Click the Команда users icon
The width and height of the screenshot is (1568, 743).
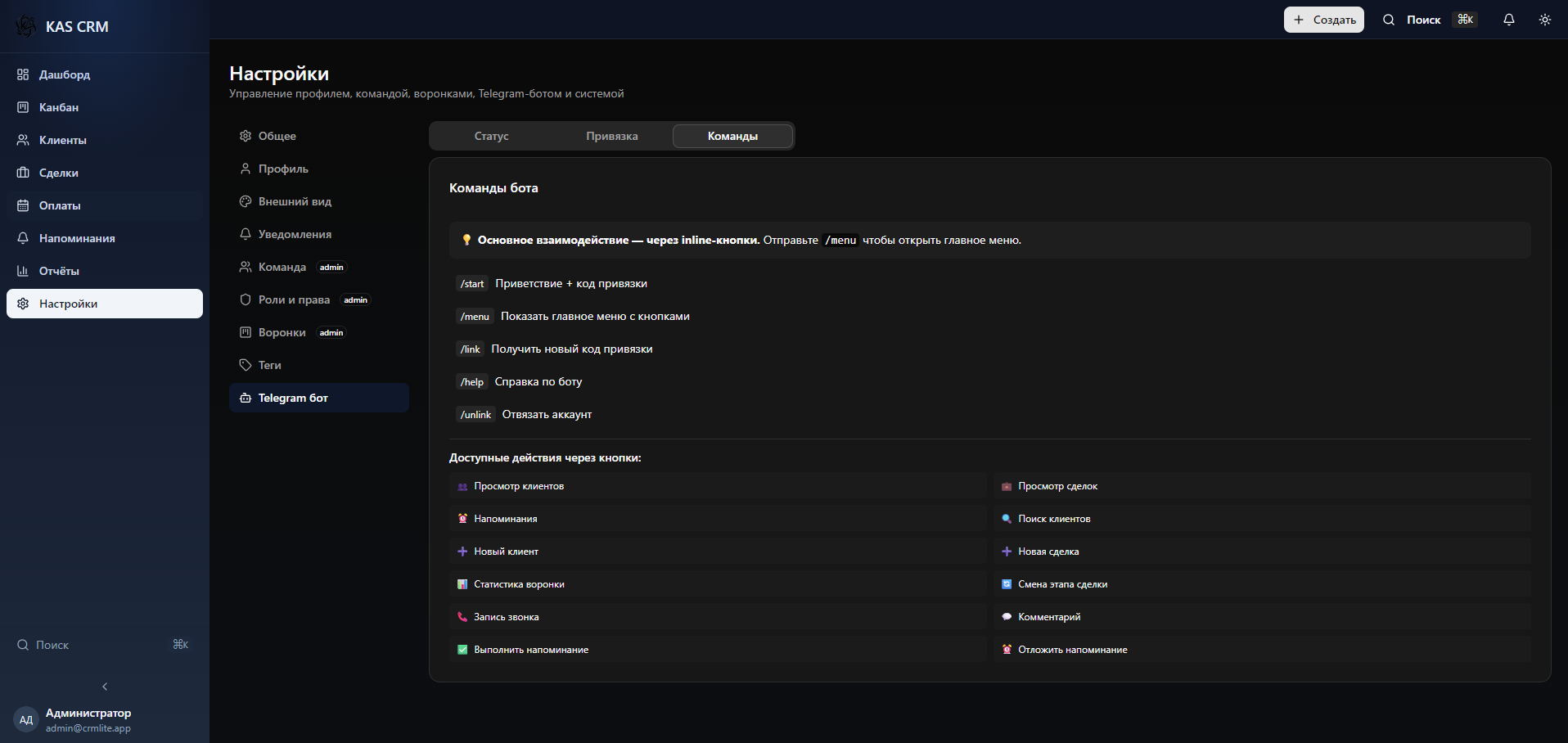point(246,267)
